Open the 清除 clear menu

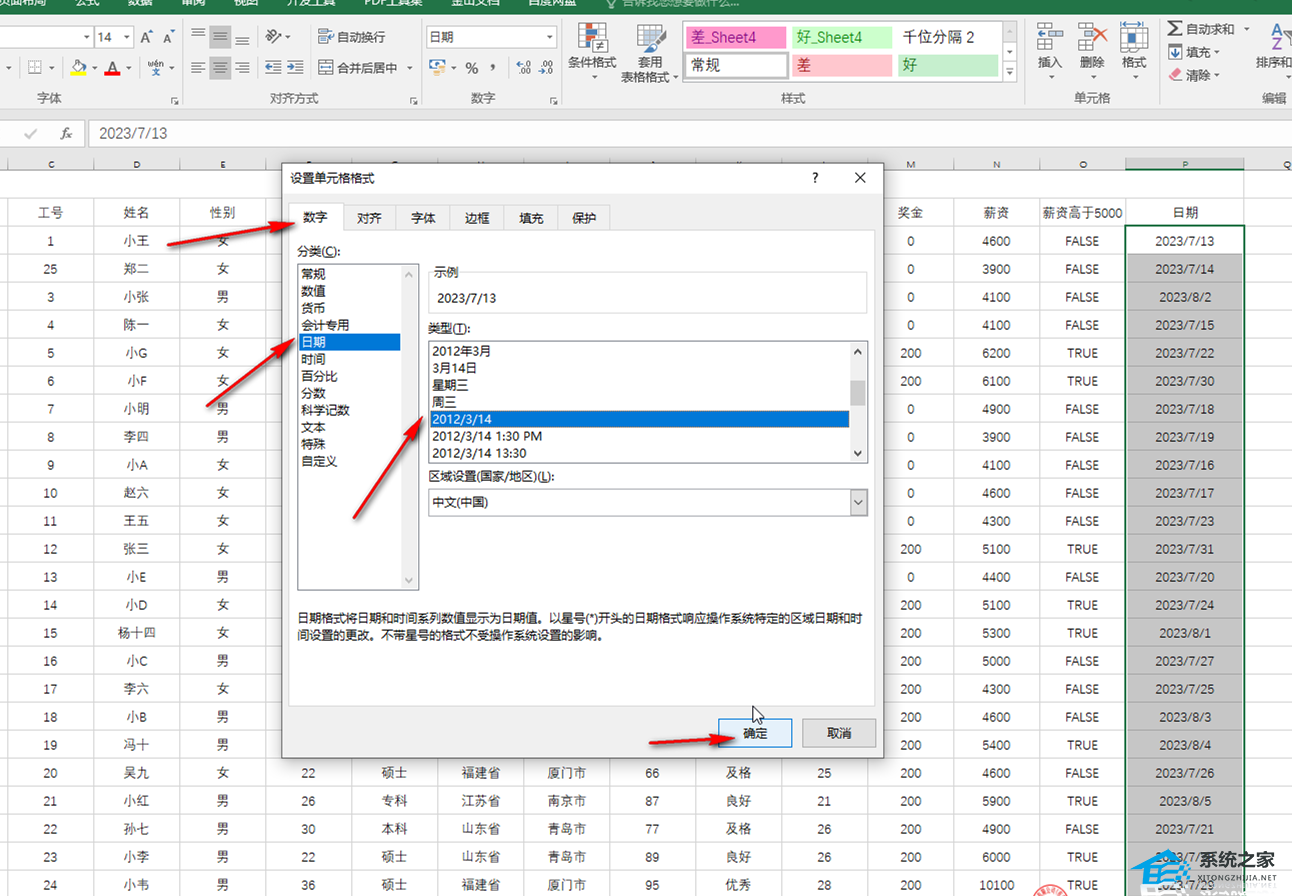(x=1194, y=75)
